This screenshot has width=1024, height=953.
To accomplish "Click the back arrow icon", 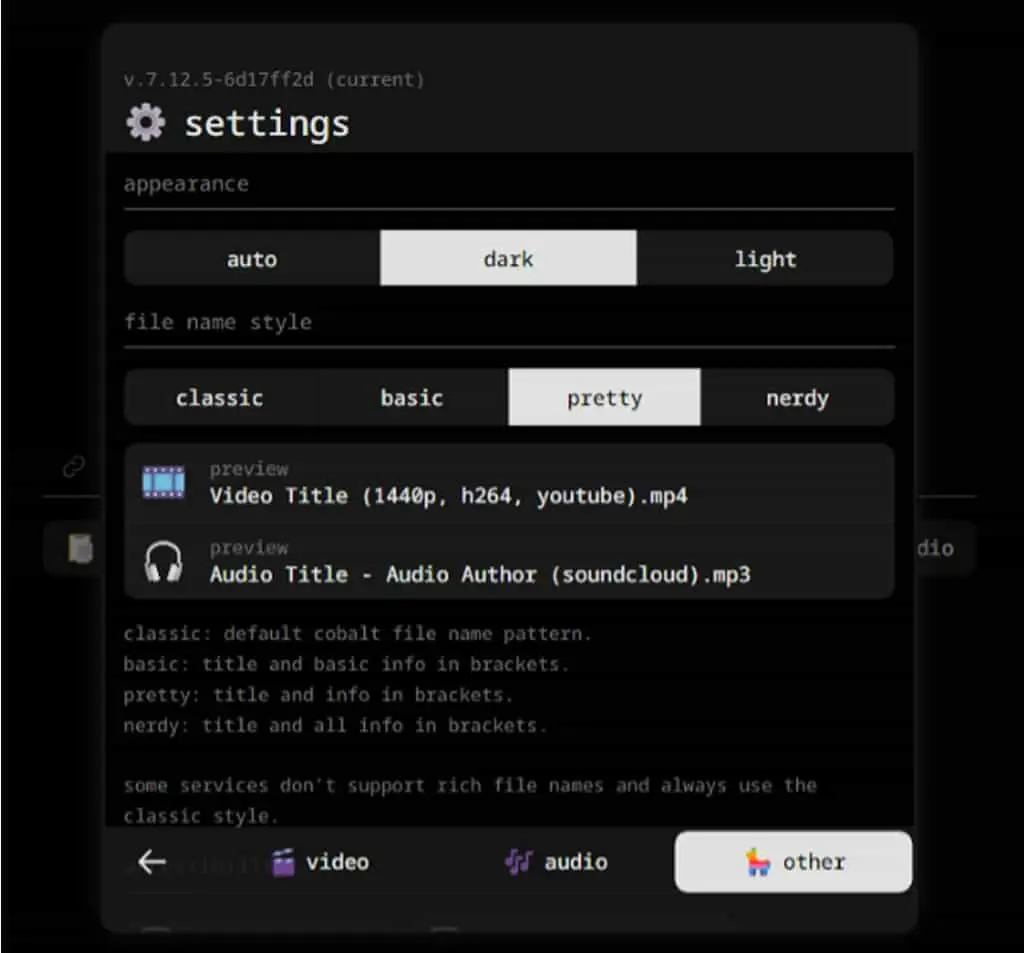I will point(152,862).
